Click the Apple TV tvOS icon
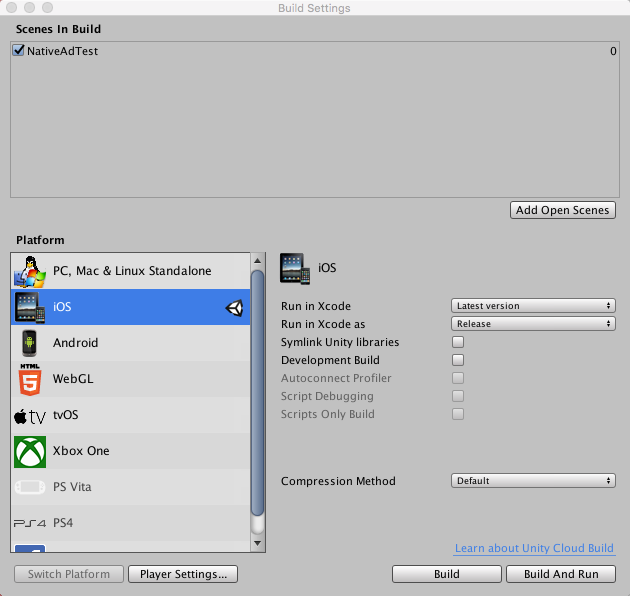This screenshot has width=630, height=596. tap(30, 416)
